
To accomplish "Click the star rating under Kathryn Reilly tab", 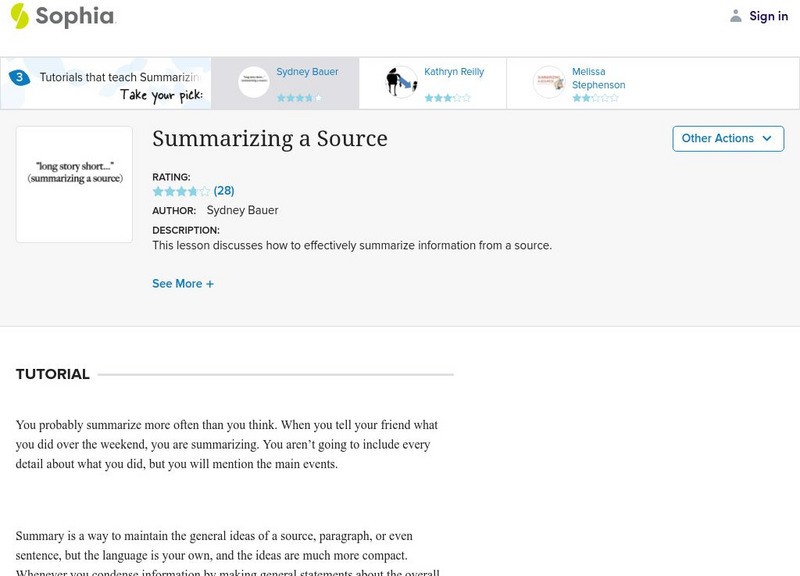I will coord(447,98).
